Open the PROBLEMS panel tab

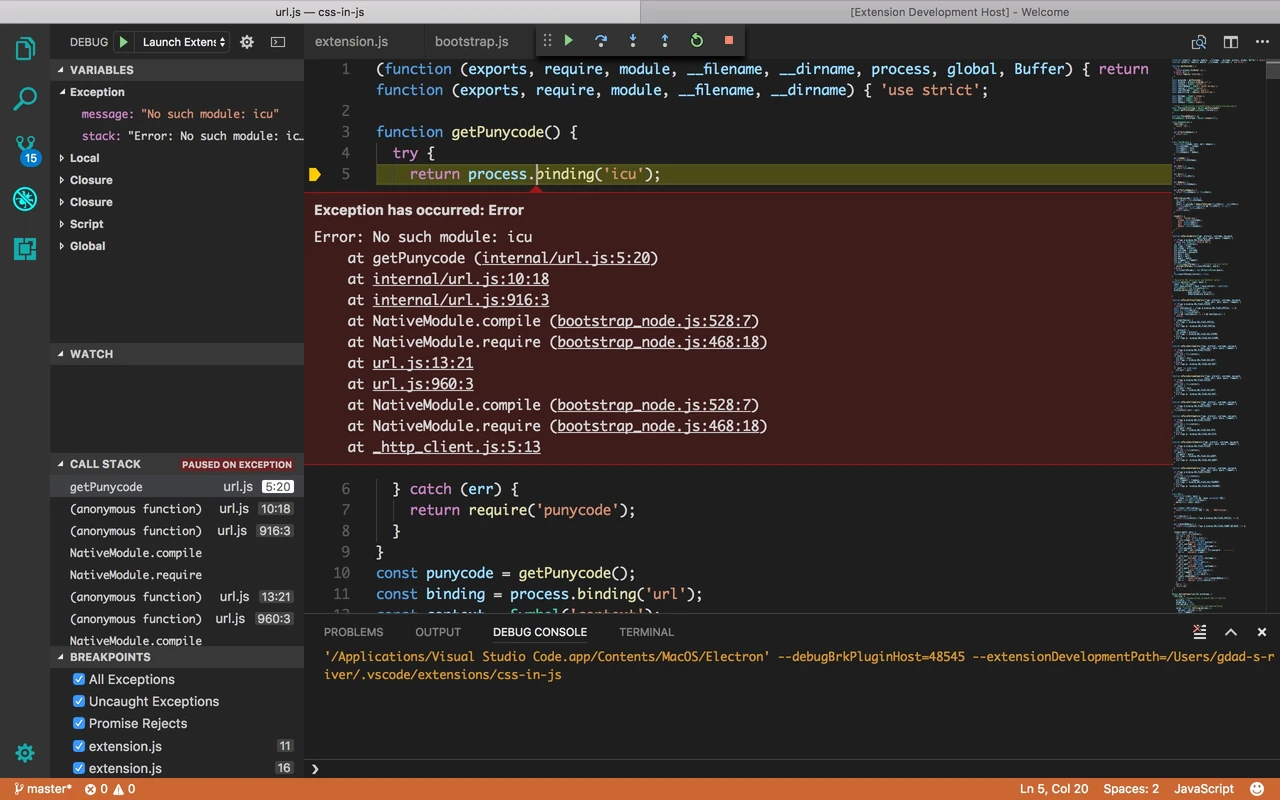pos(353,632)
